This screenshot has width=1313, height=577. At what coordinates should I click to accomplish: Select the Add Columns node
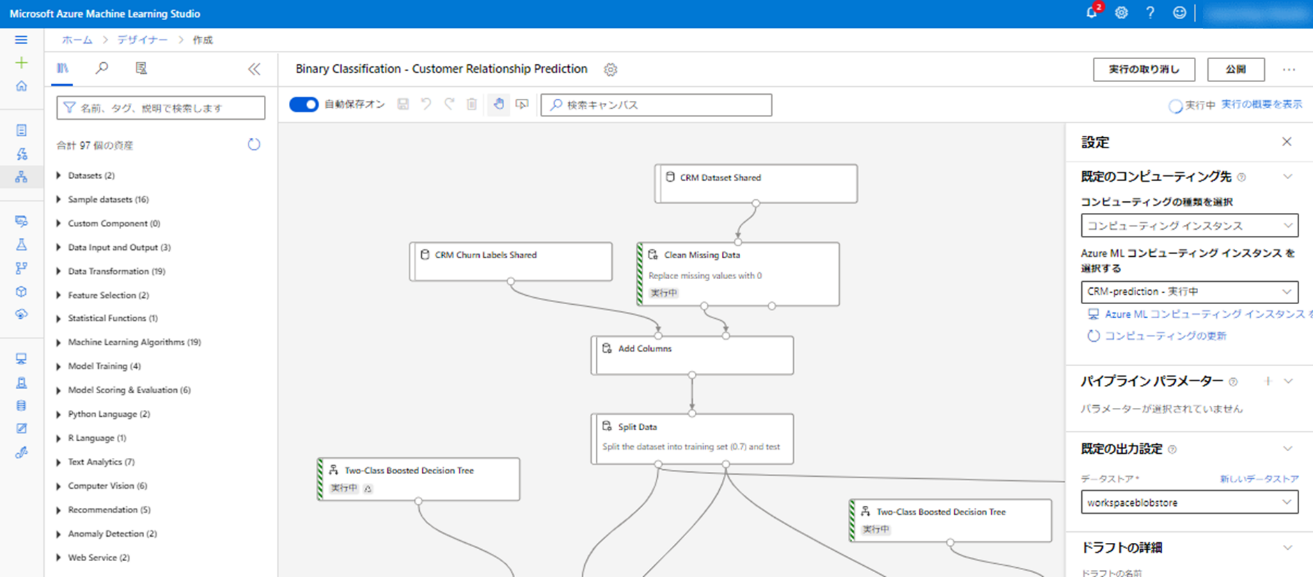pos(692,355)
